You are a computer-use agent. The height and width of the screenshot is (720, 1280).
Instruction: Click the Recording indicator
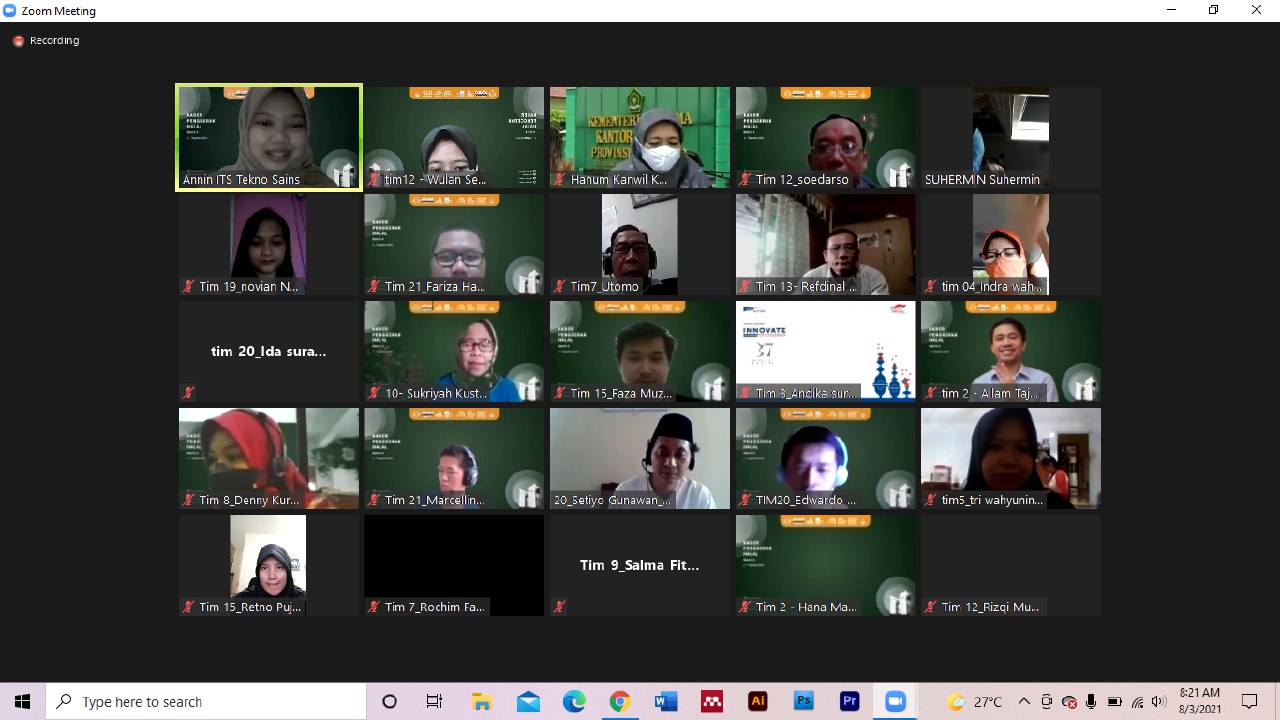tap(46, 41)
